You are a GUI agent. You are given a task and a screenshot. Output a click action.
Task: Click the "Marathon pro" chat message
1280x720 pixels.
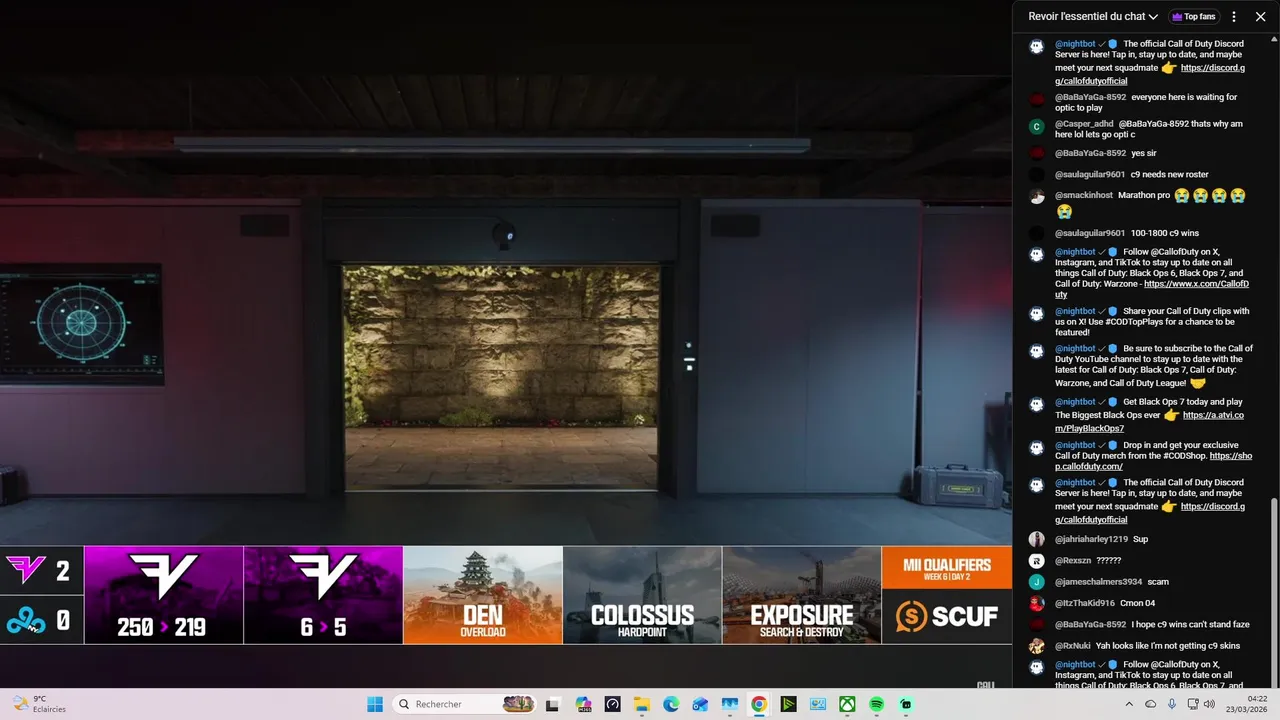(1144, 195)
